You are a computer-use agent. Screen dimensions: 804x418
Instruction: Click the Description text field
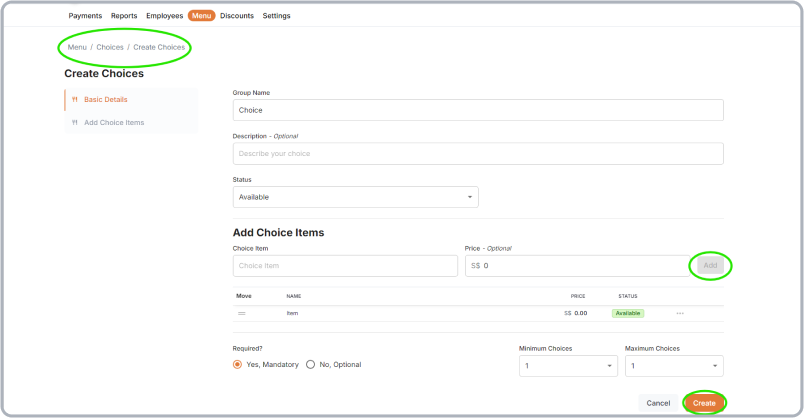[477, 153]
